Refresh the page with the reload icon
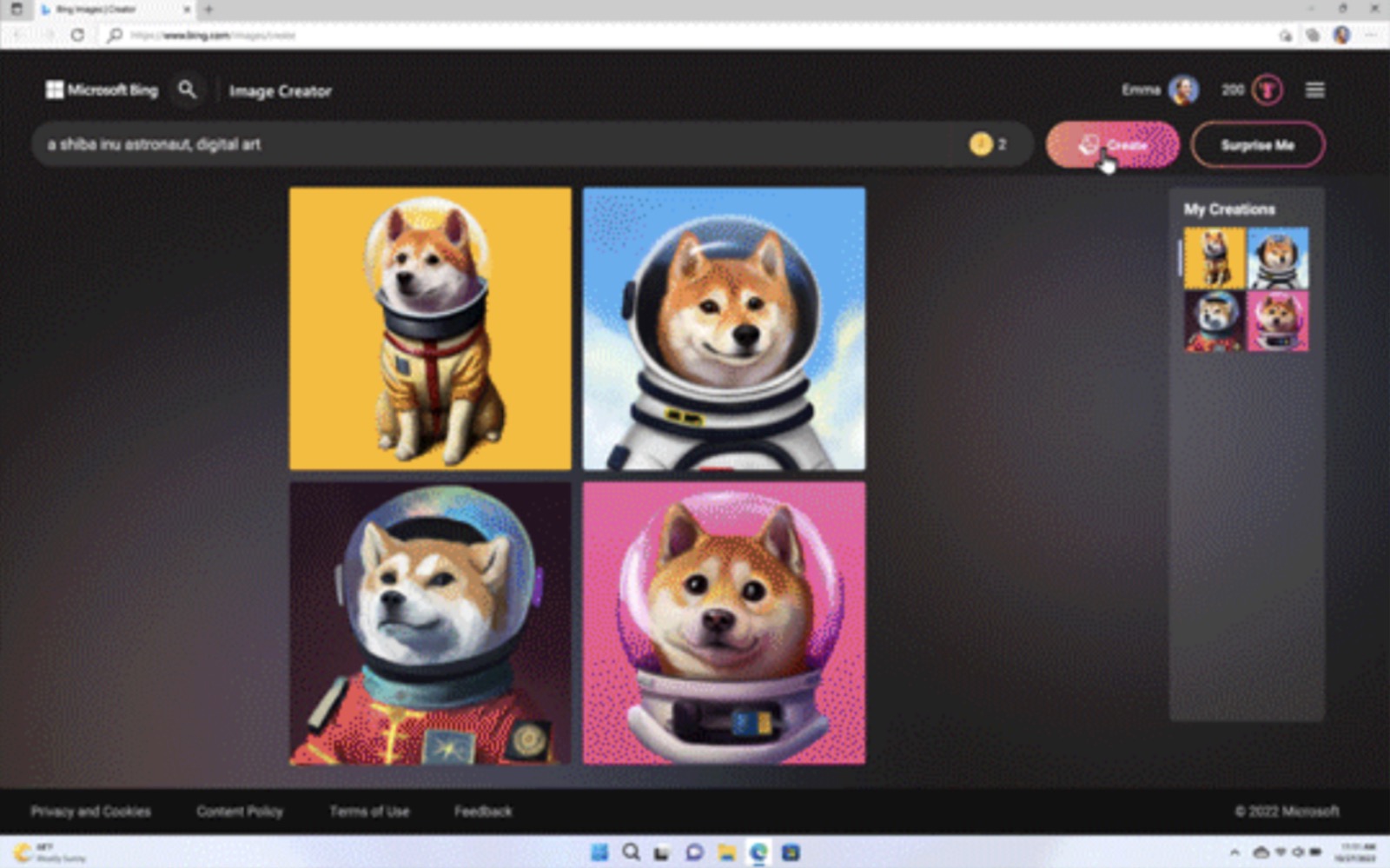The image size is (1390, 868). click(77, 36)
